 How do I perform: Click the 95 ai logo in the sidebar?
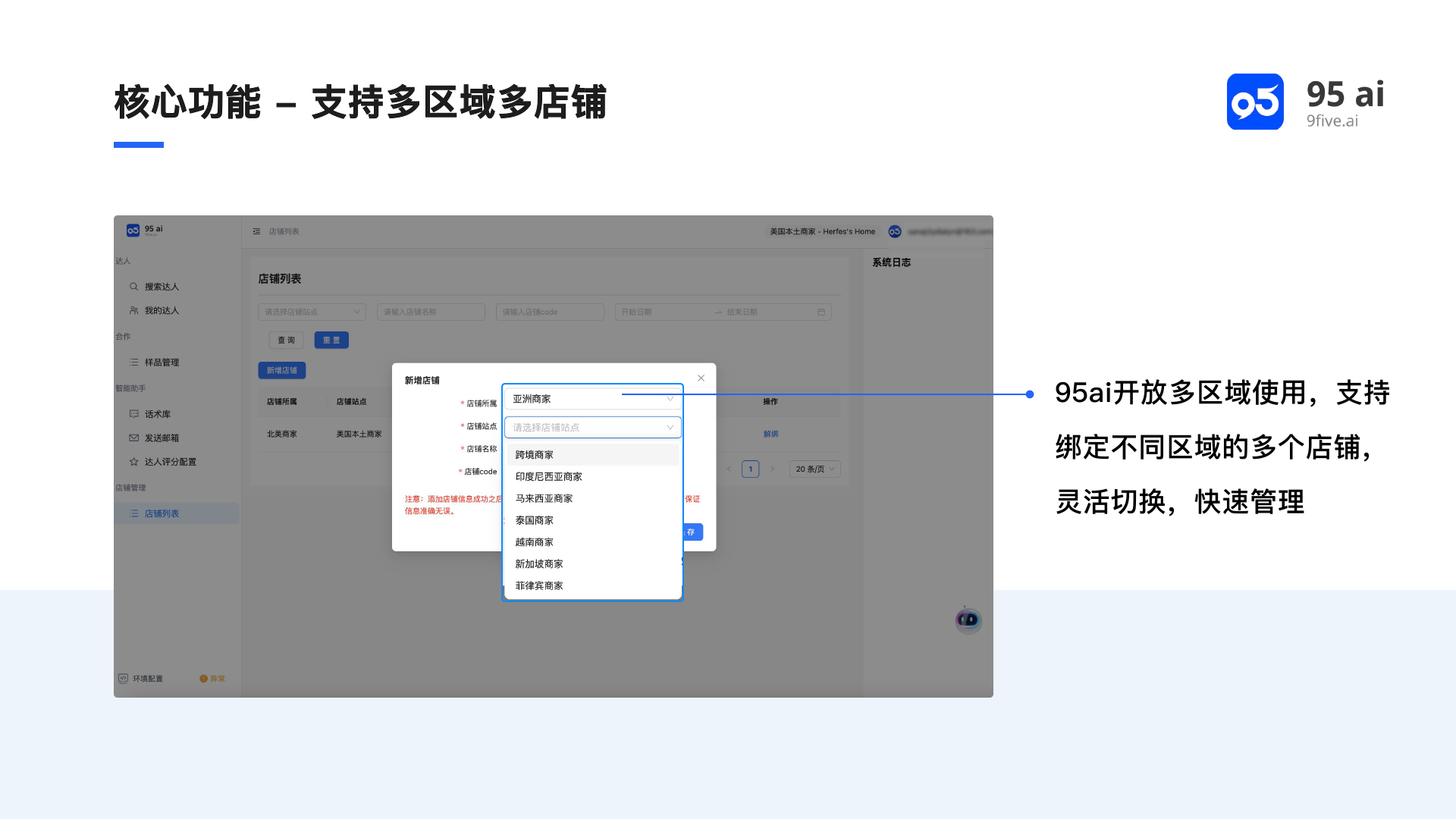pyautogui.click(x=144, y=230)
